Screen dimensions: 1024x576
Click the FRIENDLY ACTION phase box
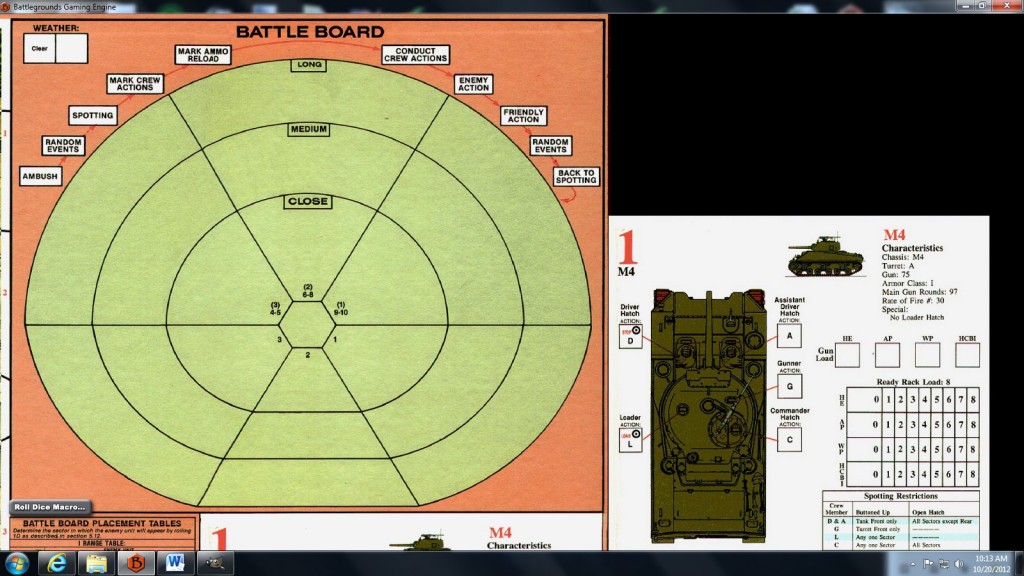click(x=524, y=116)
